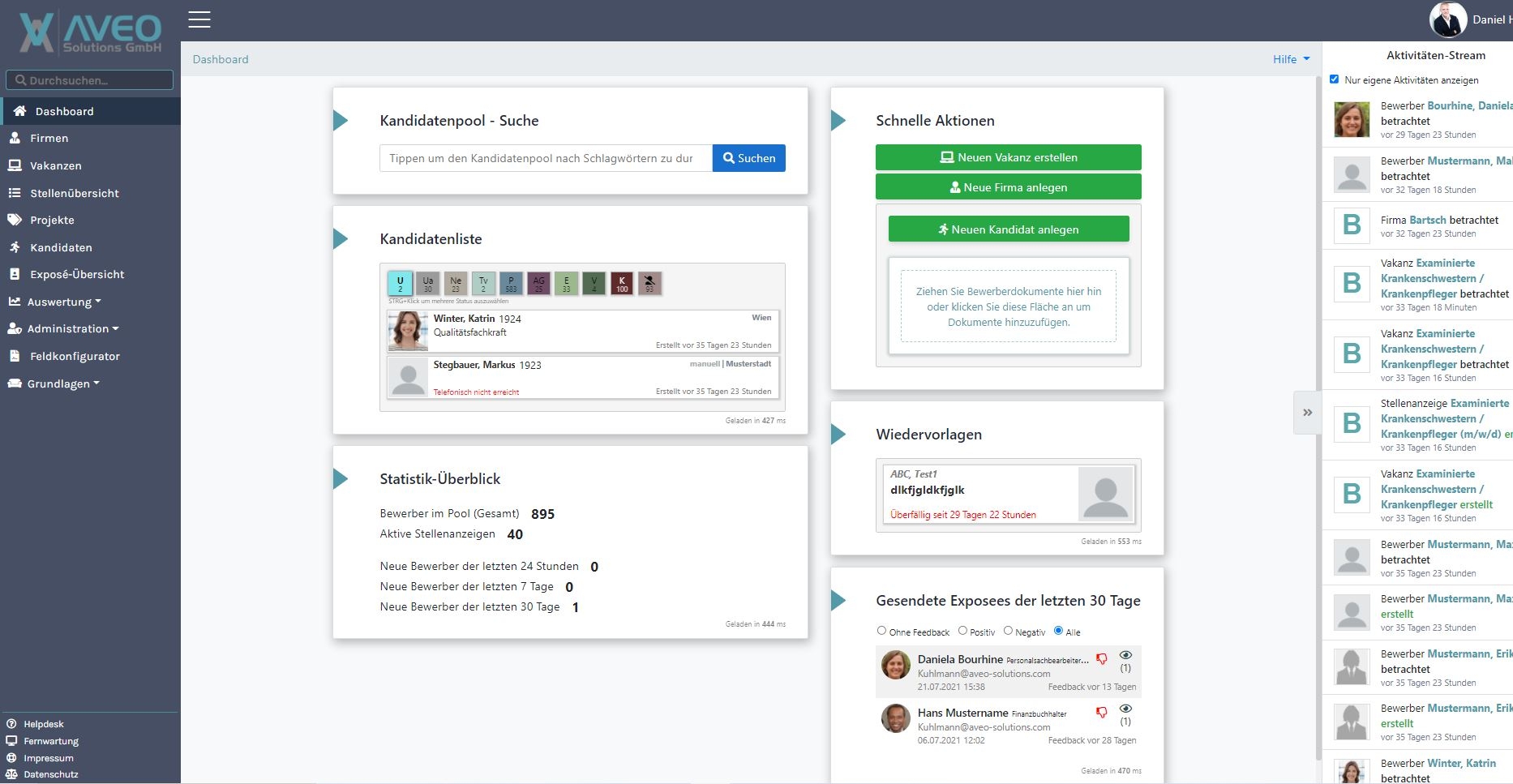Viewport: 1513px width, 784px height.
Task: Click the Fernwartung monitor icon
Action: click(11, 741)
